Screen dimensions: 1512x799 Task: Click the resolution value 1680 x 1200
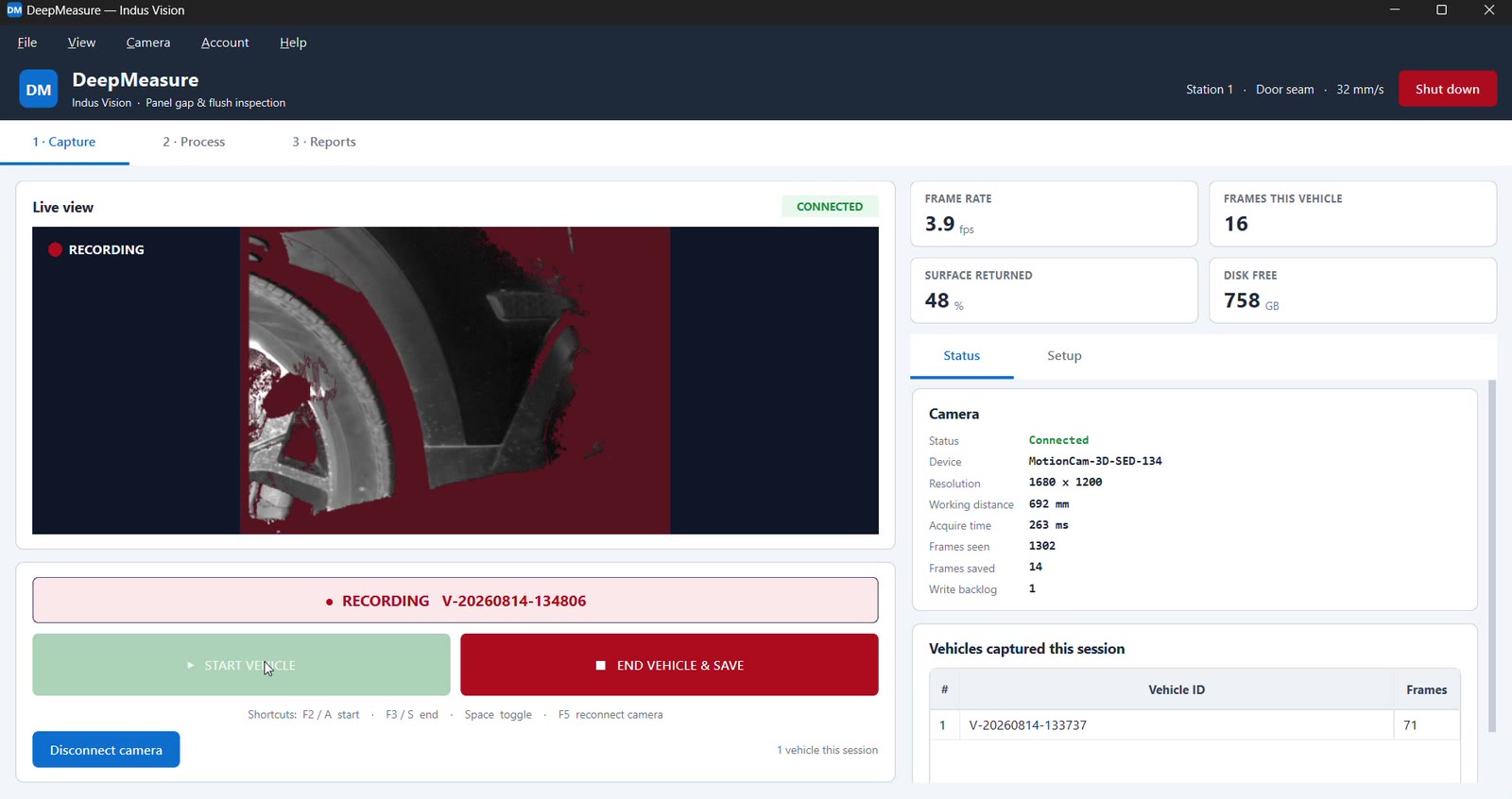click(x=1065, y=482)
